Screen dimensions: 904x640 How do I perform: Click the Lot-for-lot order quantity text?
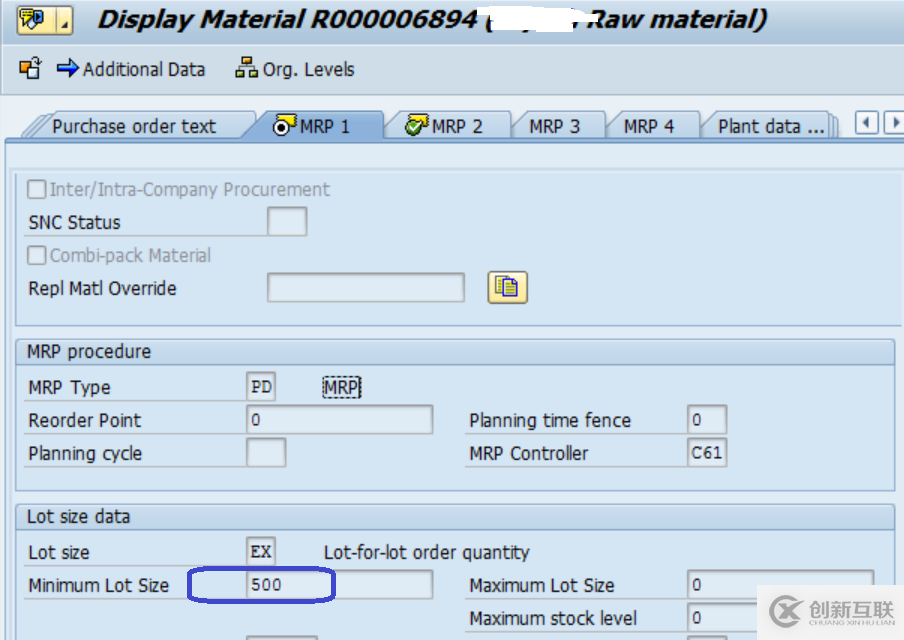(x=427, y=552)
